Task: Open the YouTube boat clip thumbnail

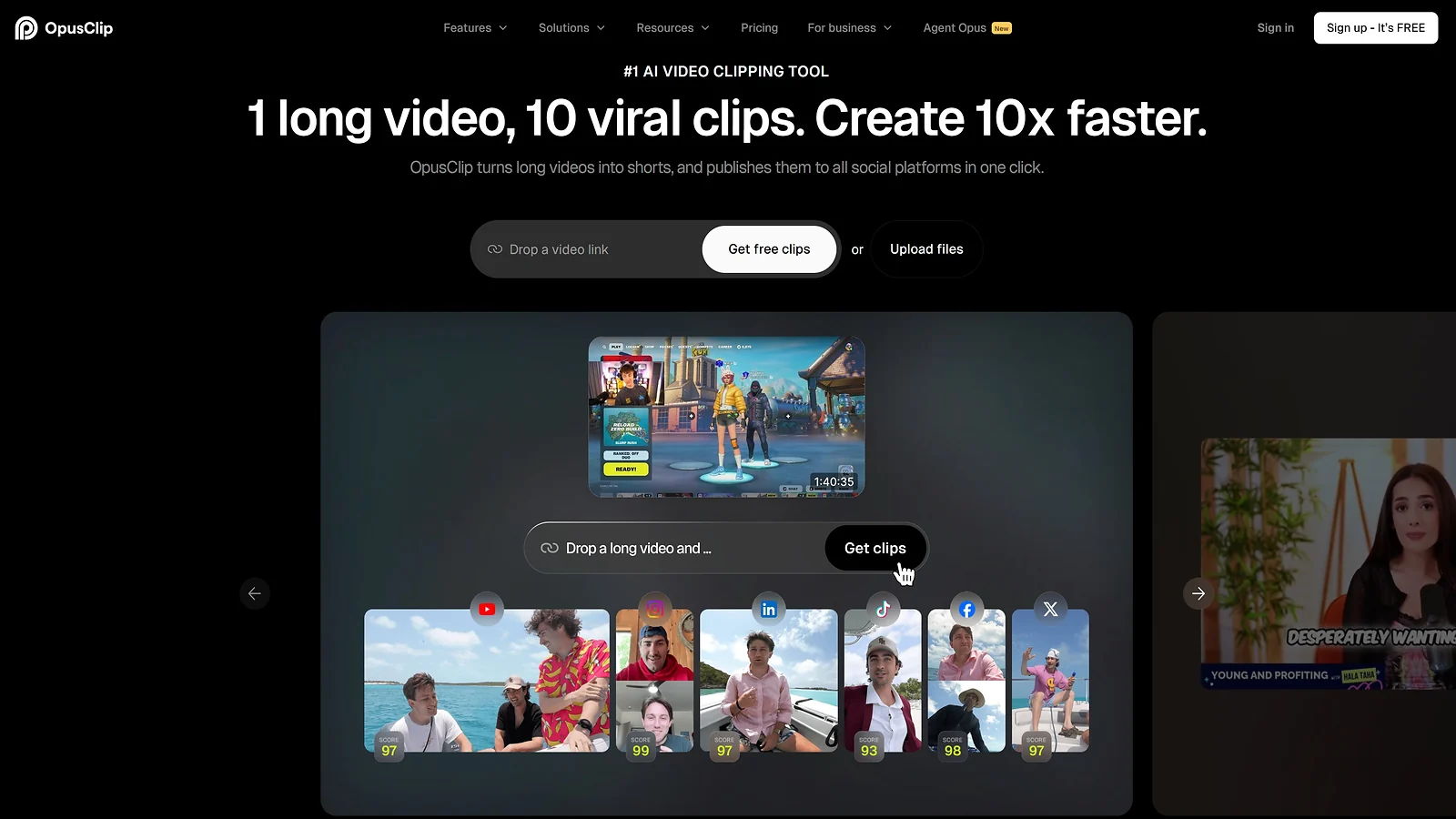Action: click(x=487, y=681)
